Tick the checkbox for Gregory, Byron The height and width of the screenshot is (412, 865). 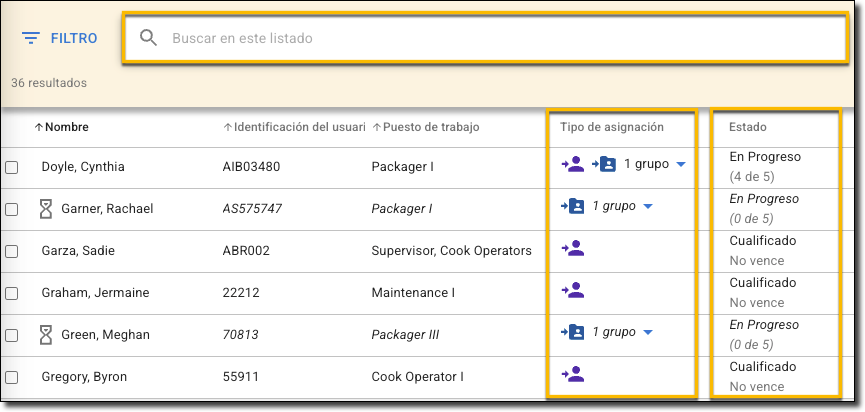coord(12,377)
